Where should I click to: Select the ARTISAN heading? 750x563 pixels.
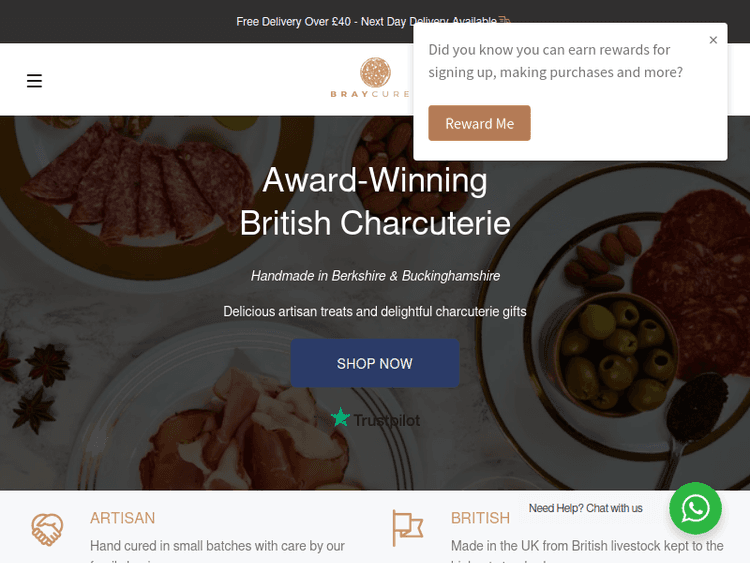click(122, 518)
